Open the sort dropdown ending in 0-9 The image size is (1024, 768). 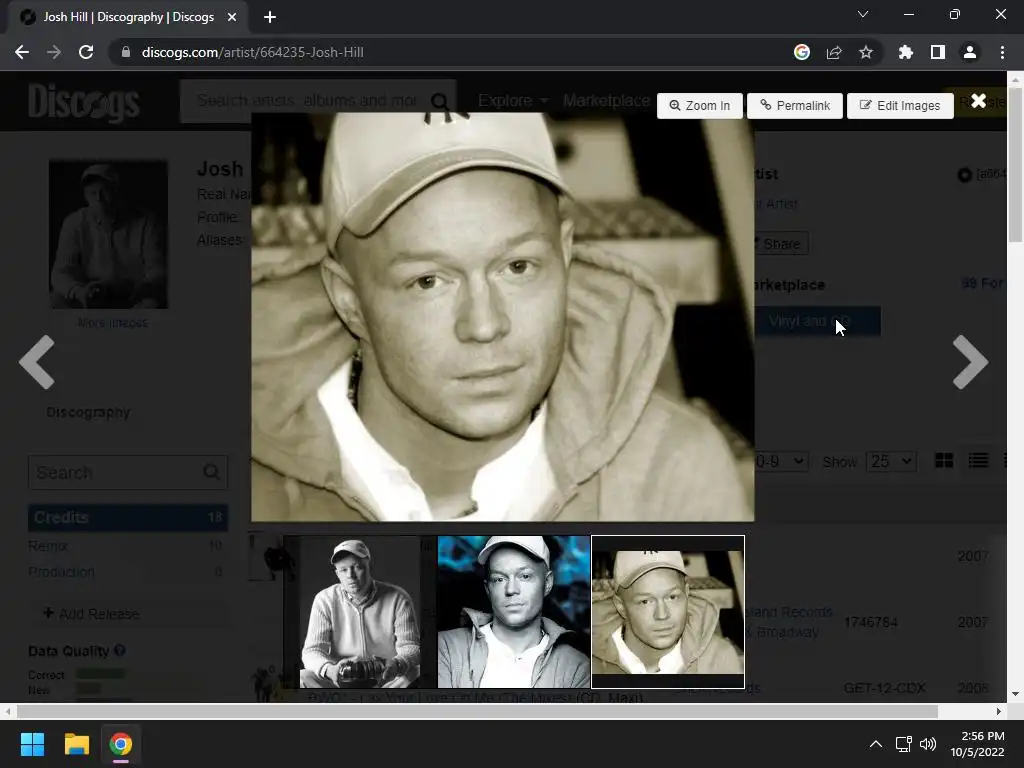pos(782,462)
